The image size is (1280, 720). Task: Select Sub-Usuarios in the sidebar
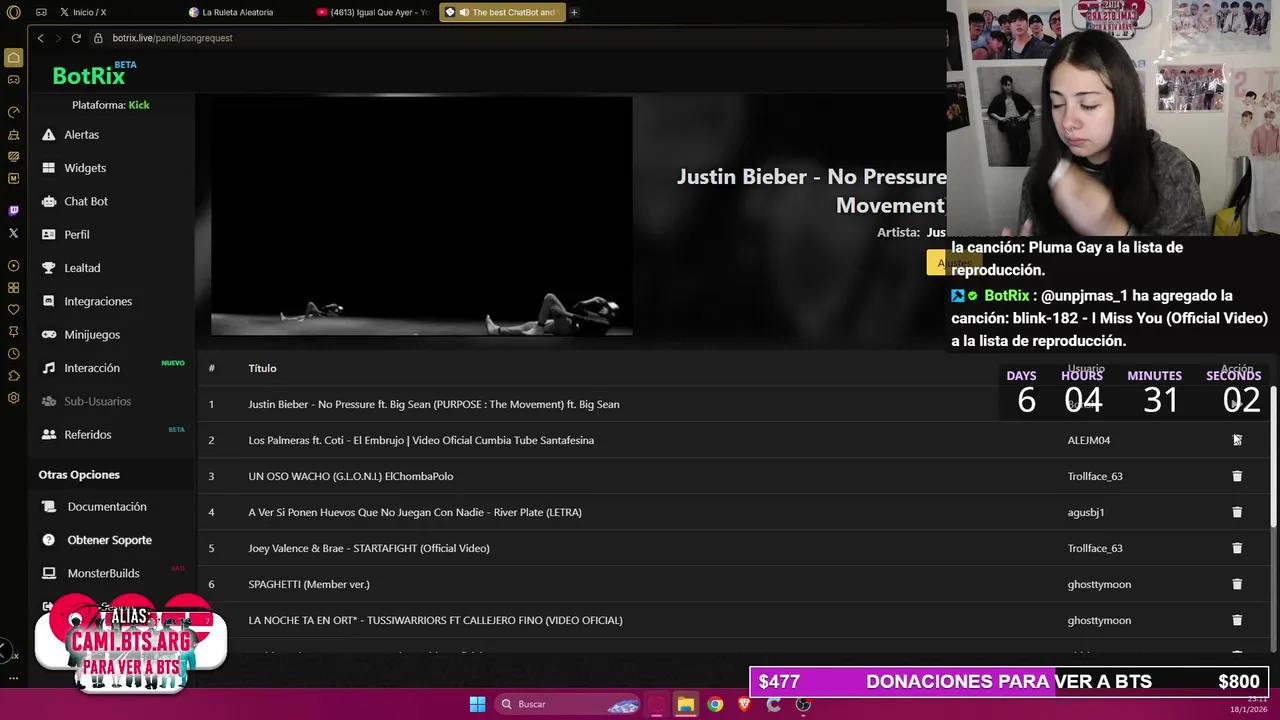pyautogui.click(x=85, y=401)
